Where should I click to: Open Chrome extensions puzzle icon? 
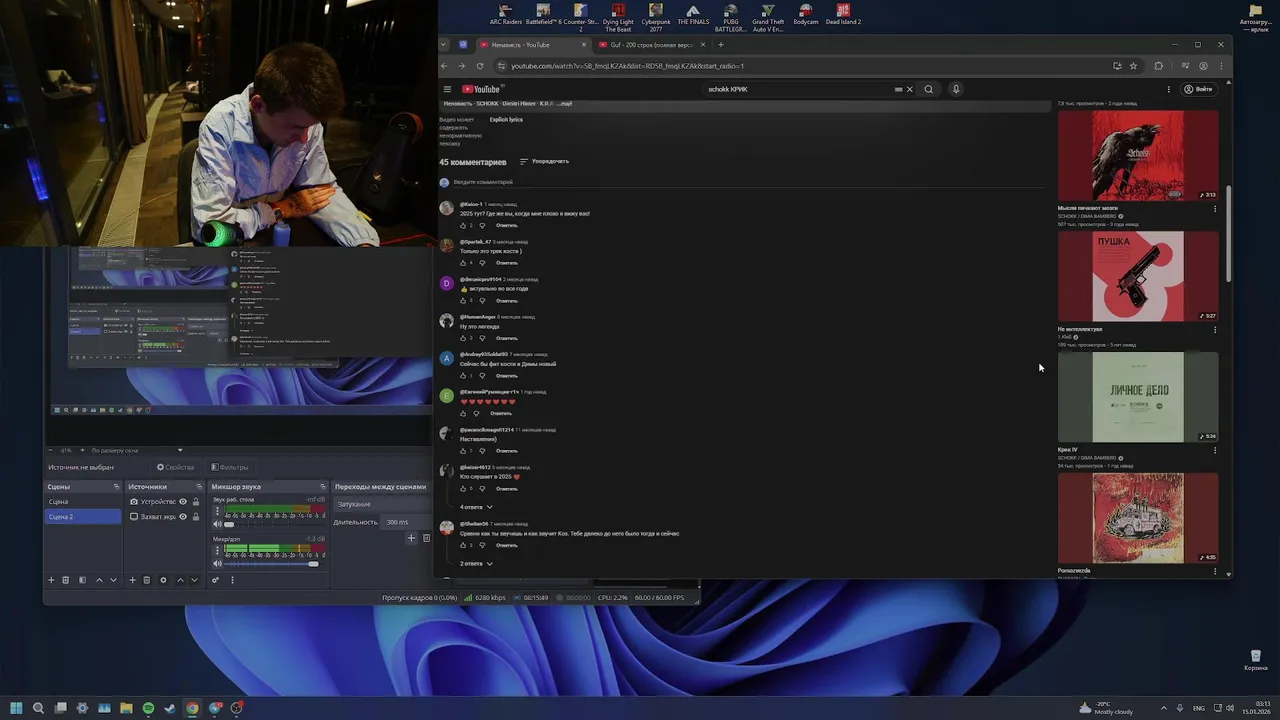point(1159,66)
